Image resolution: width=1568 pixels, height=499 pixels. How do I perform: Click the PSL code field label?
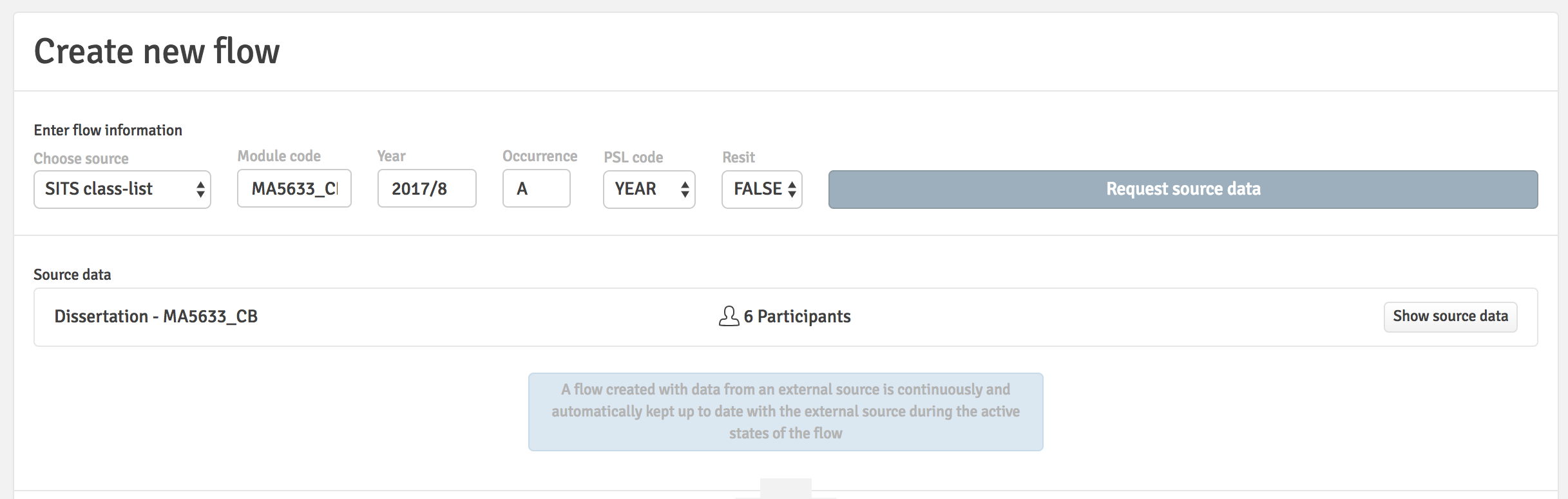(x=633, y=157)
